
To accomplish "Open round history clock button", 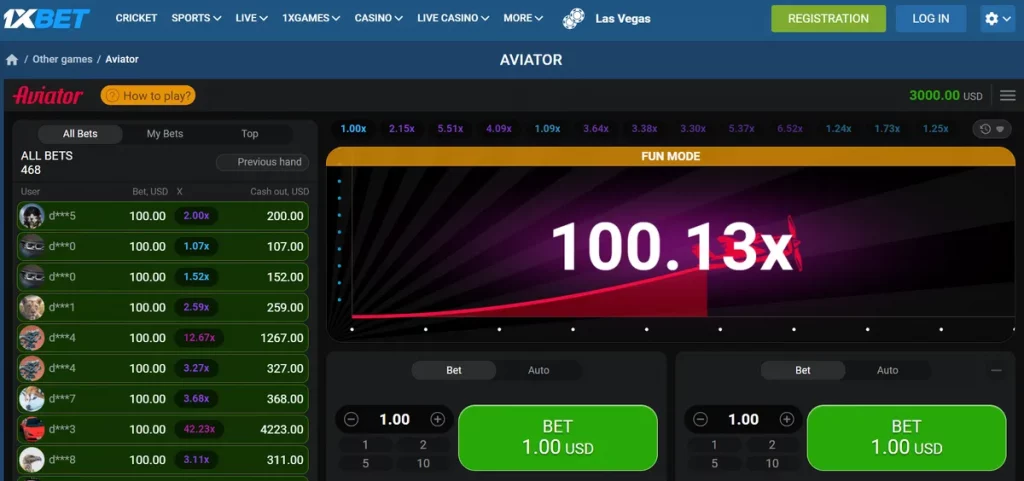I will click(991, 129).
